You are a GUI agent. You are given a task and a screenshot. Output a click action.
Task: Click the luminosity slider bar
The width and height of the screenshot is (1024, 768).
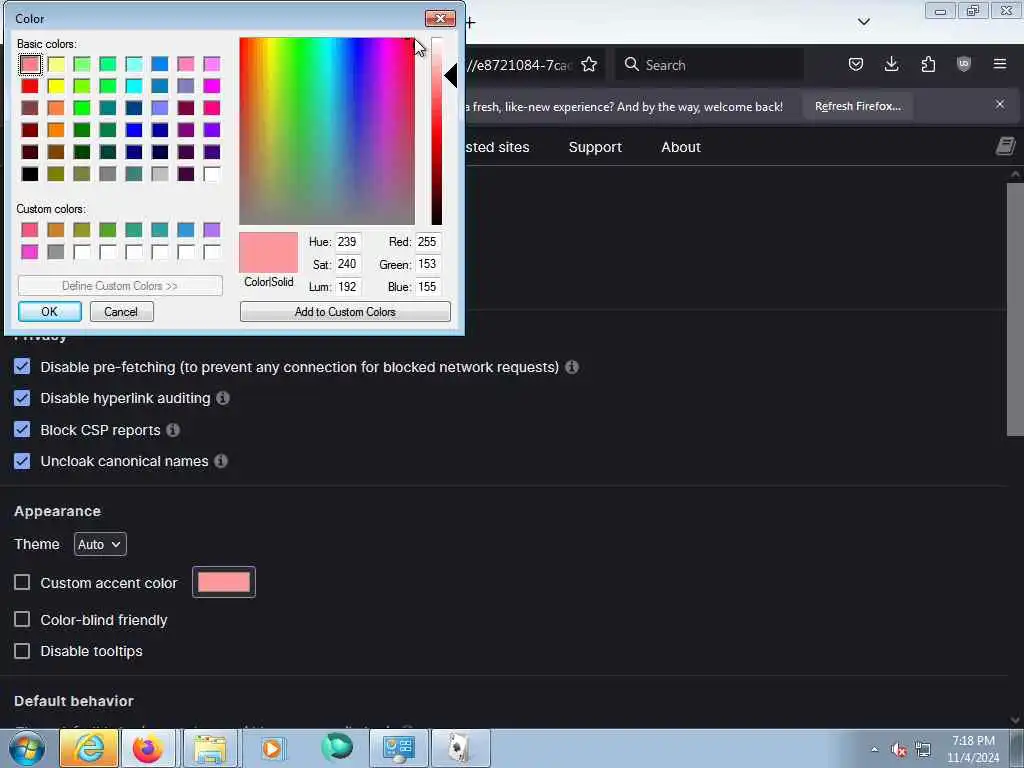[436, 131]
